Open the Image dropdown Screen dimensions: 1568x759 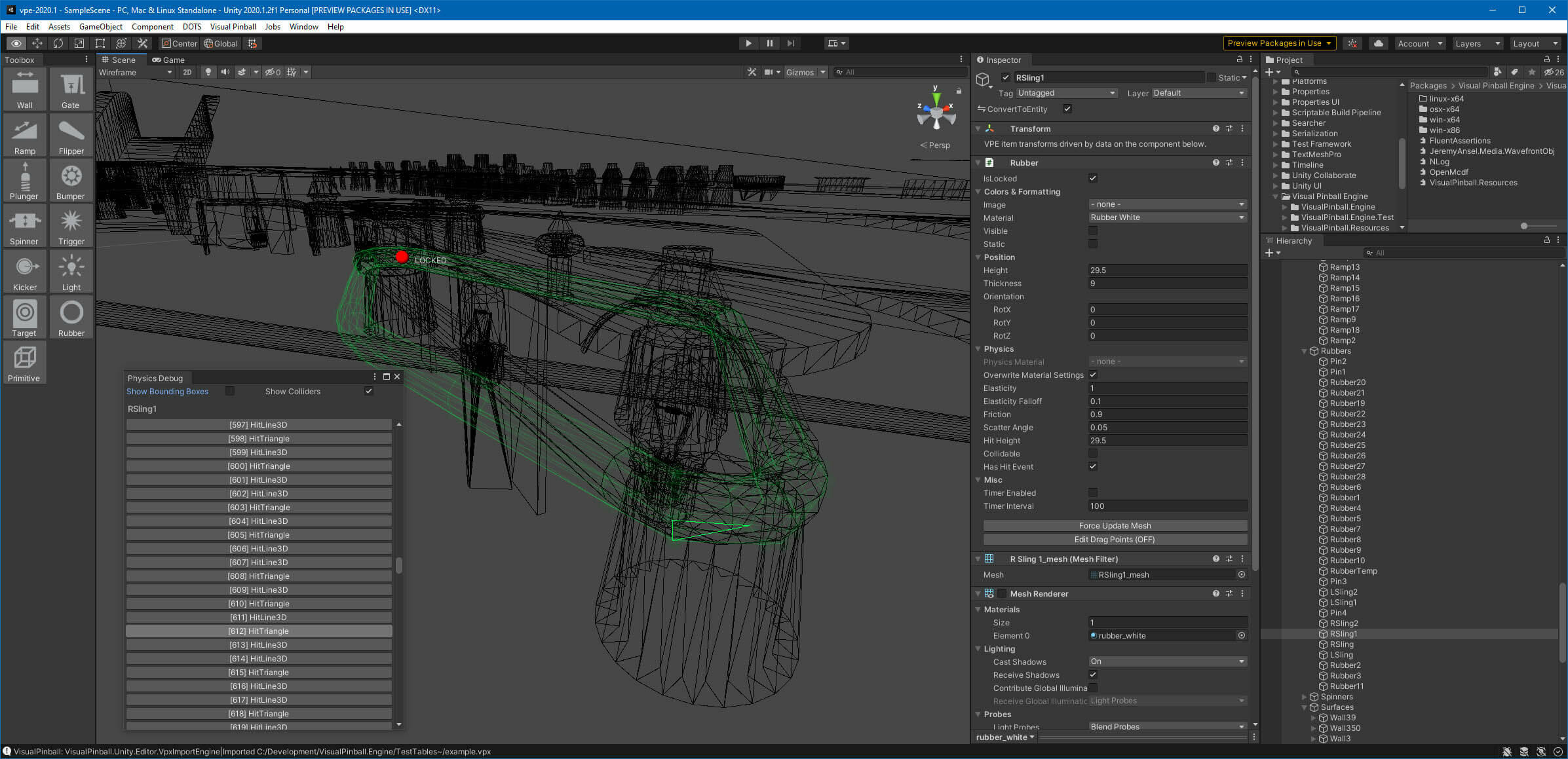pyautogui.click(x=1168, y=204)
